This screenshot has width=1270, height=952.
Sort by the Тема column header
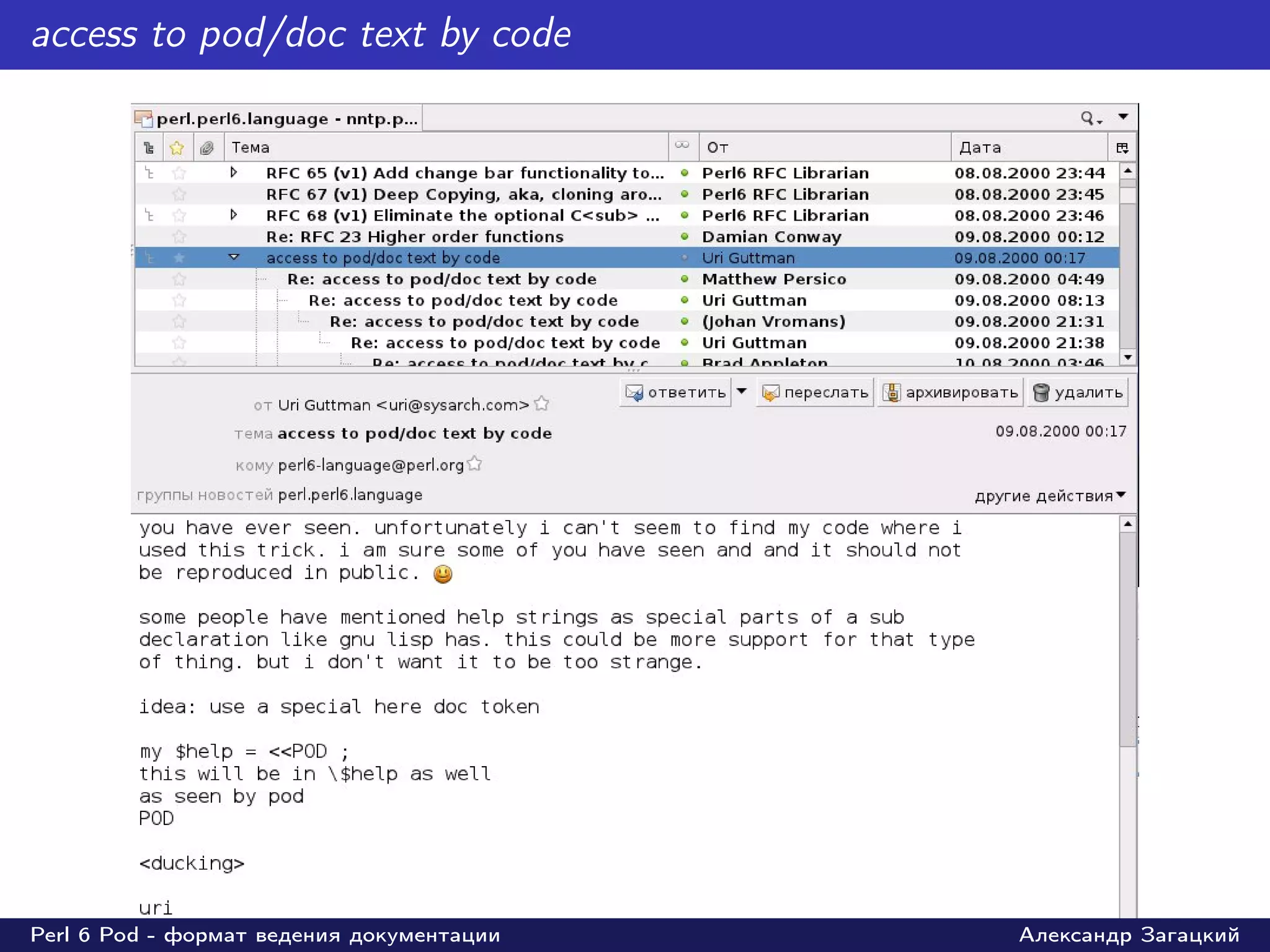pos(446,148)
